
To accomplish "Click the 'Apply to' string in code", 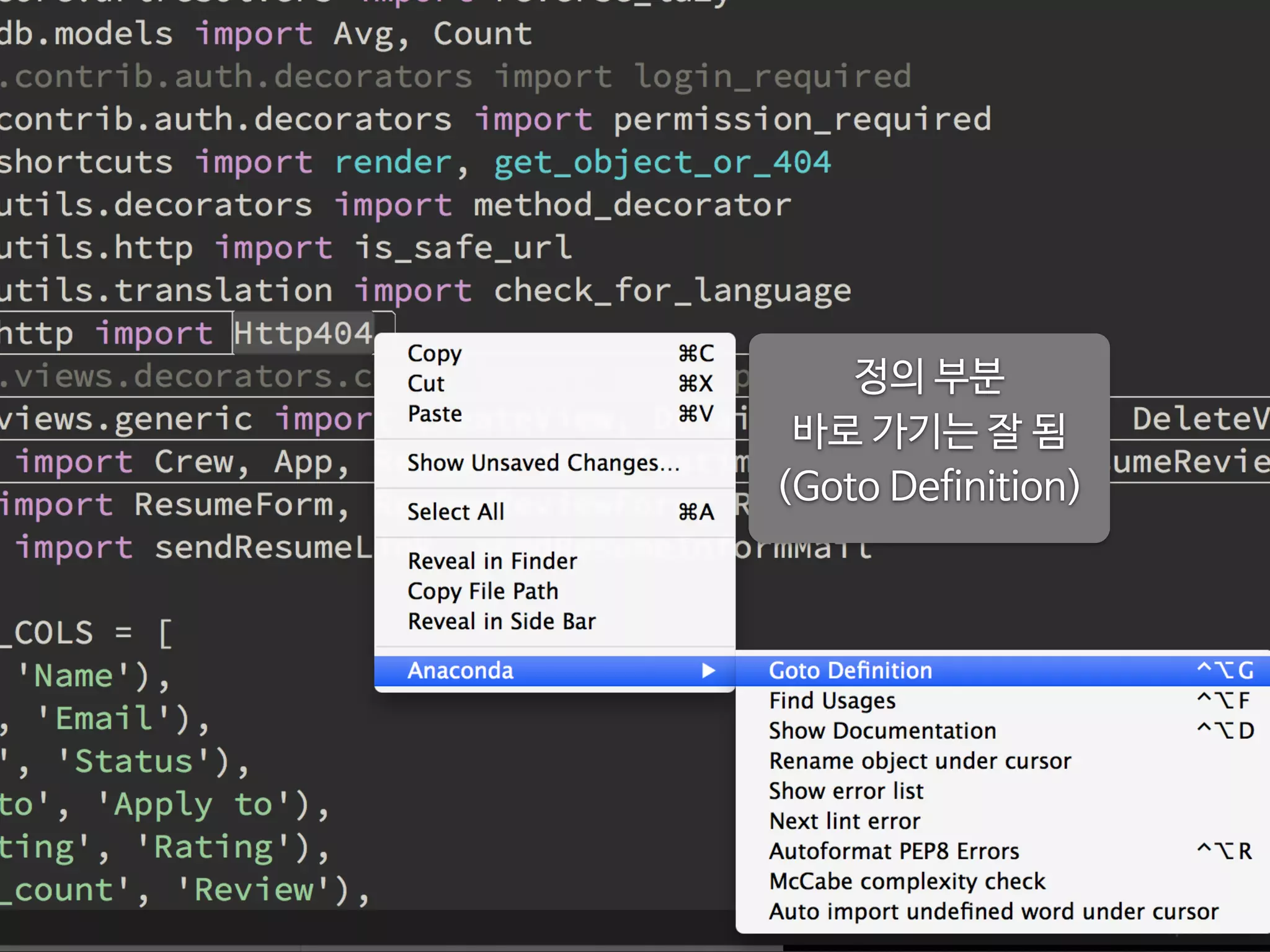I will (x=194, y=805).
